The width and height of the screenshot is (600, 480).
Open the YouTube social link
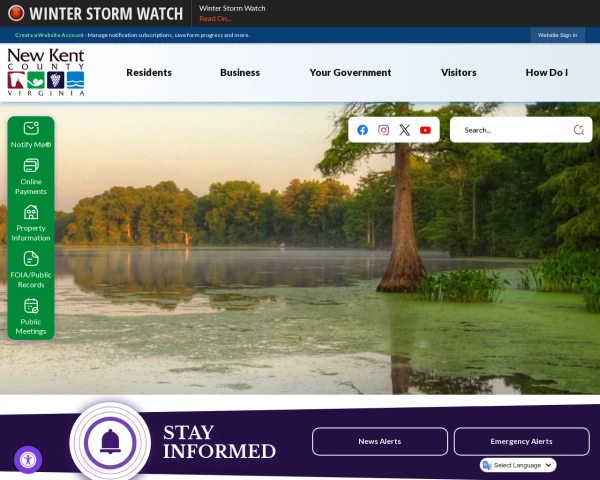tap(425, 130)
